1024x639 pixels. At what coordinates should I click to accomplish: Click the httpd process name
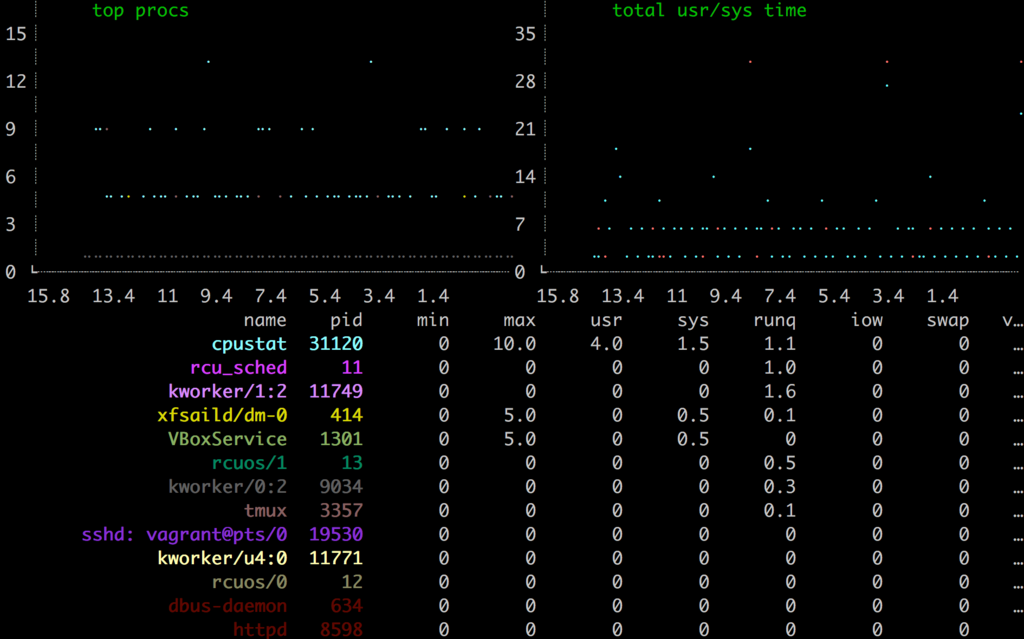click(x=260, y=630)
